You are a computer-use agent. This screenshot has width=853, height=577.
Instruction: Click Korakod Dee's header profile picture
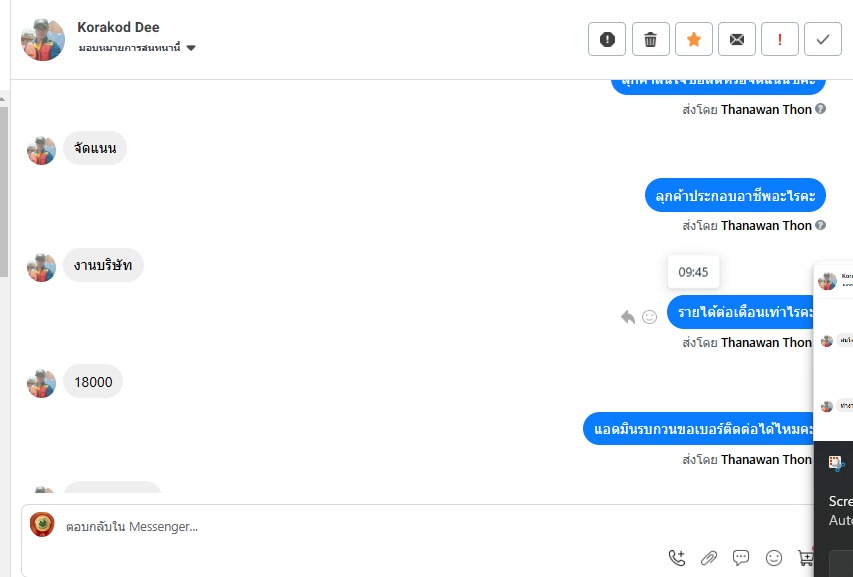(x=42, y=39)
